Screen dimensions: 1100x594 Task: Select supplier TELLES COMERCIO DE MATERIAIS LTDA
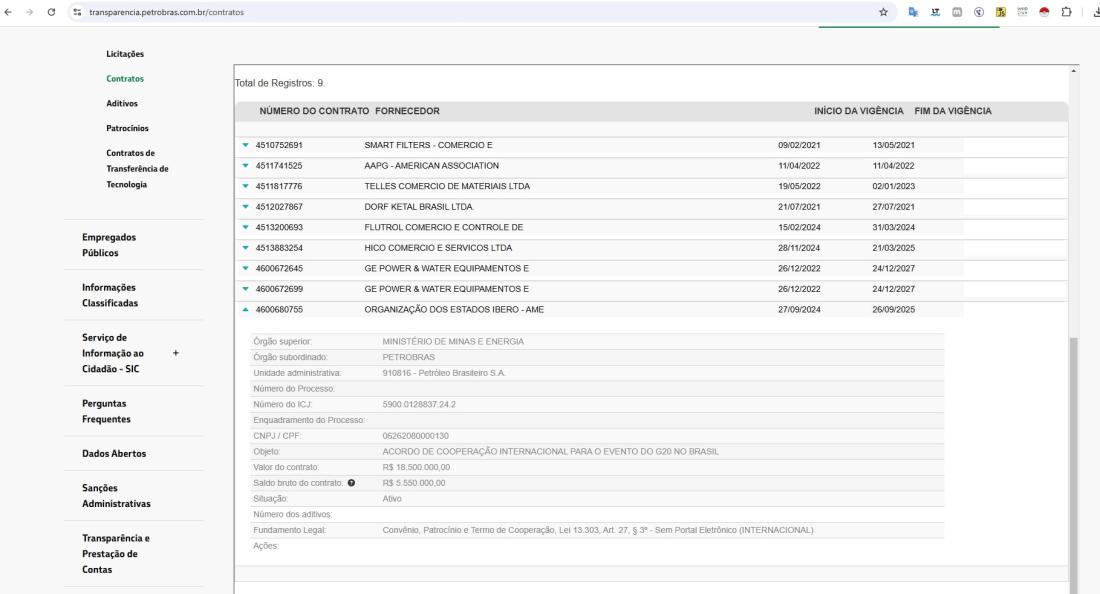click(x=447, y=186)
